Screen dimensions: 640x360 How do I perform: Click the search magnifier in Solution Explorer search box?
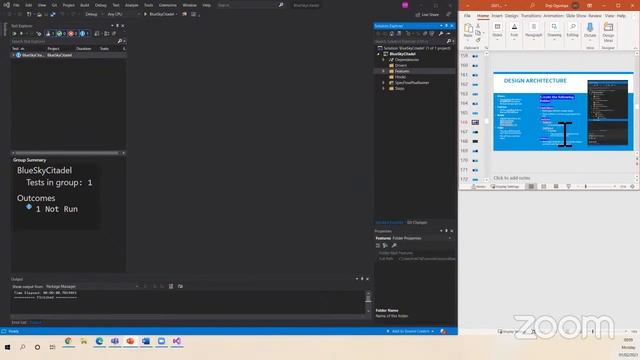[449, 41]
